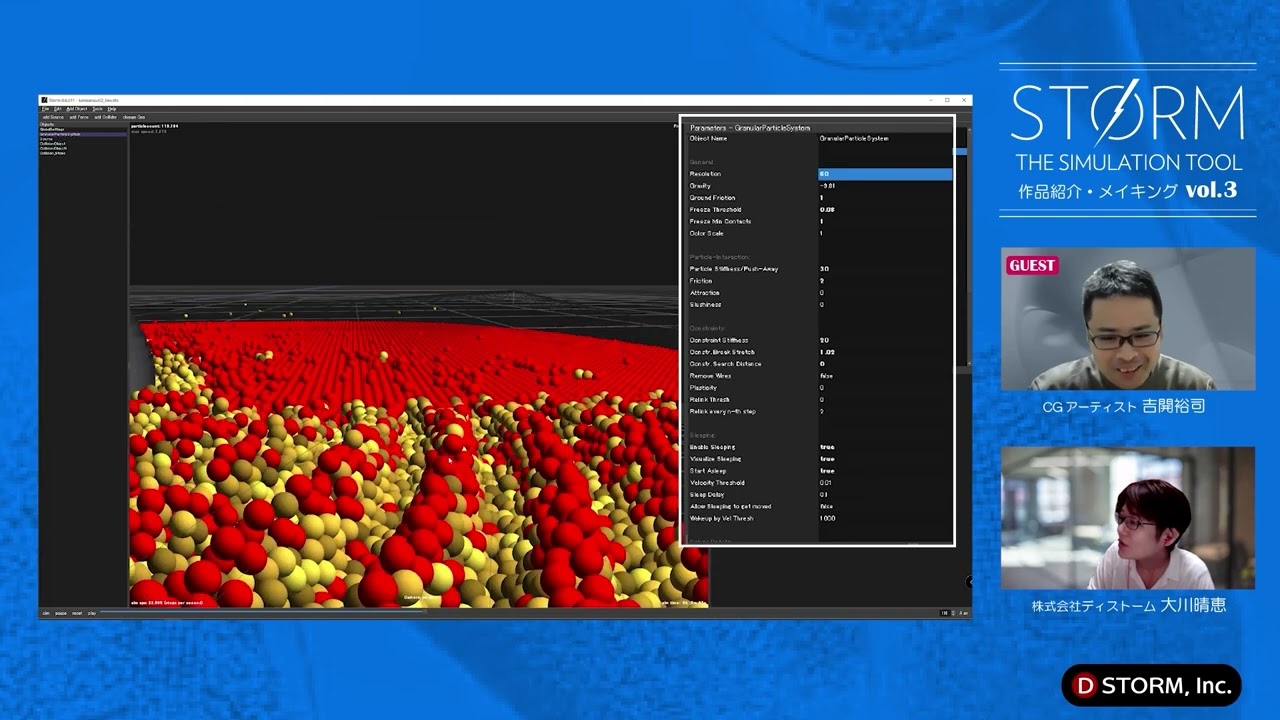The height and width of the screenshot is (720, 1280).
Task: Toggle the Start Asleep true value
Action: point(884,471)
